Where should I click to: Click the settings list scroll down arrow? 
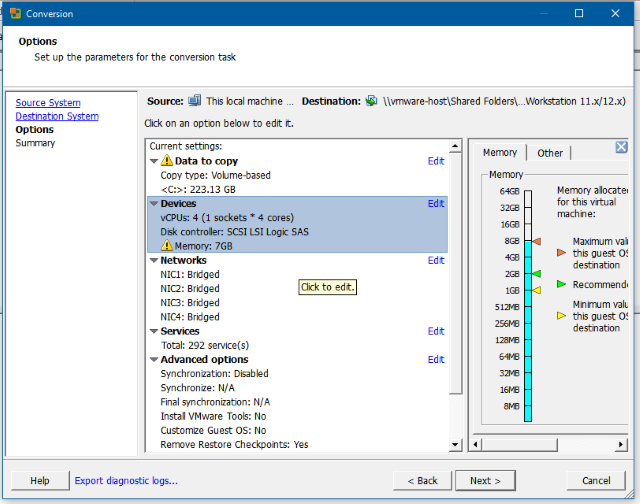pos(456,443)
